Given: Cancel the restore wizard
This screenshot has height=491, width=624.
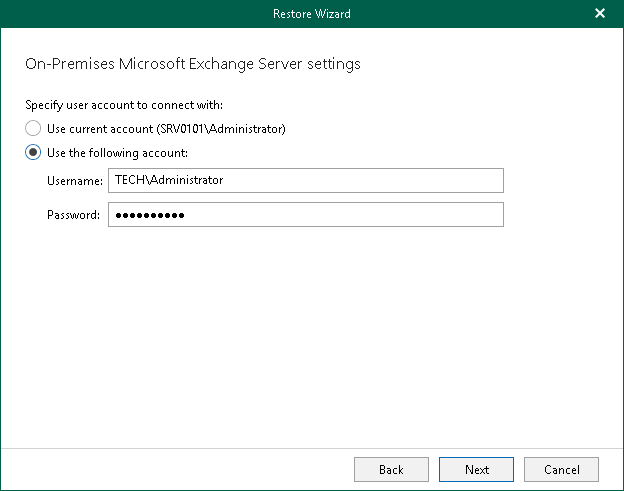Looking at the screenshot, I should tap(561, 469).
